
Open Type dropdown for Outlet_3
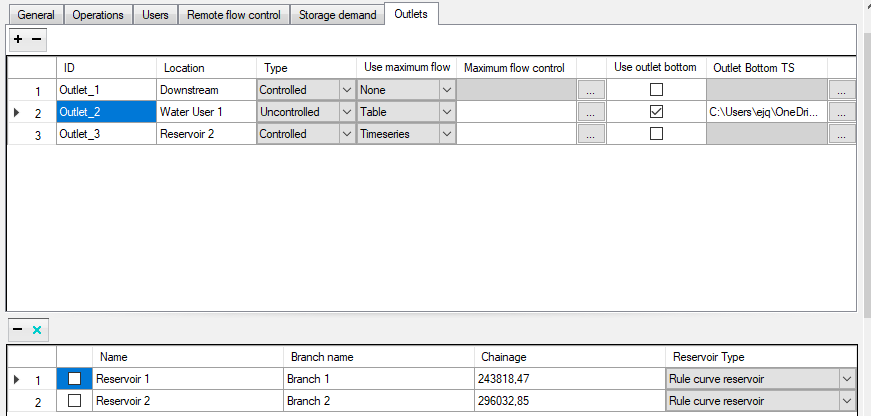click(x=347, y=134)
